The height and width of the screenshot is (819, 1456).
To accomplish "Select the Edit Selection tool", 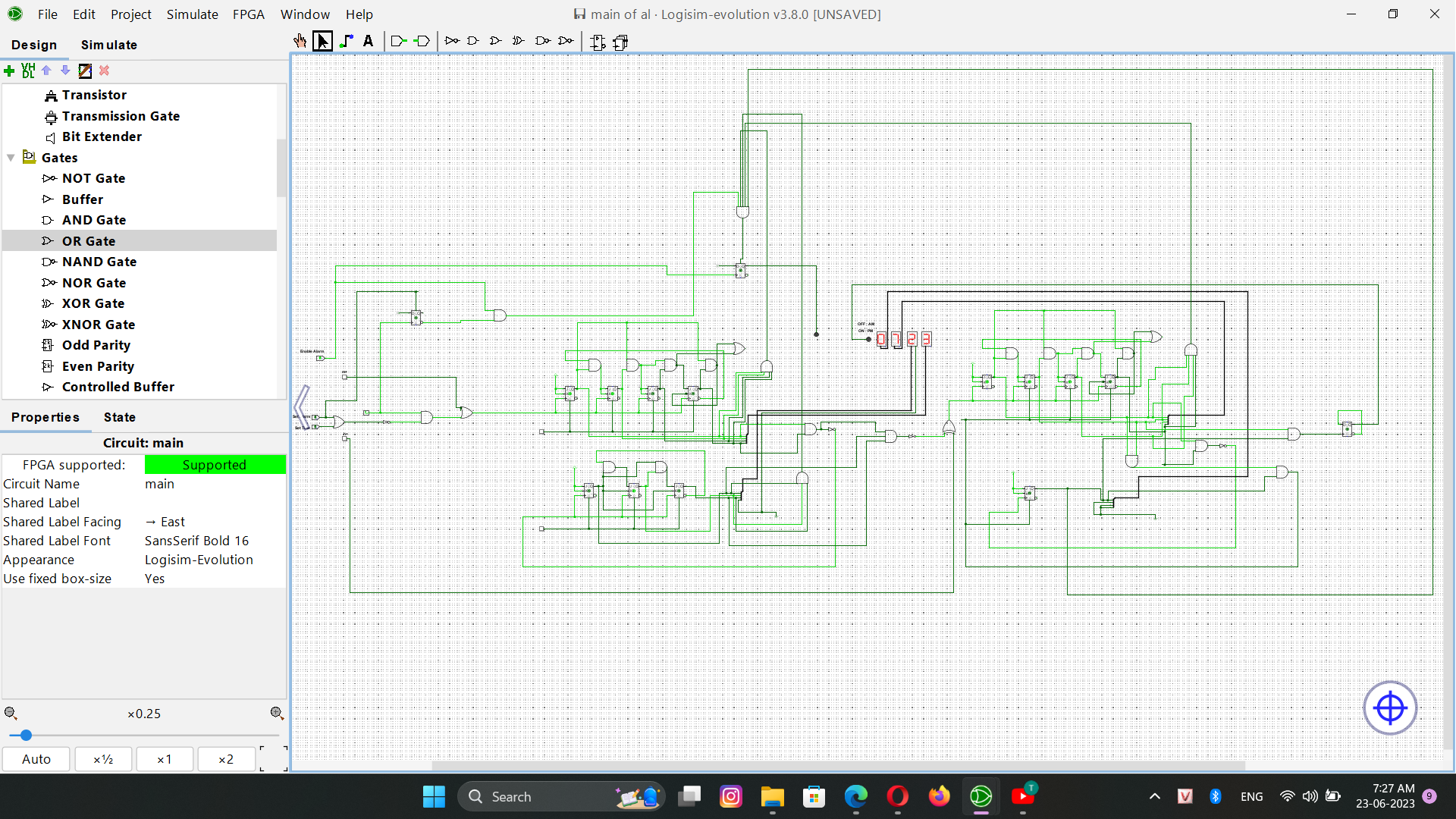I will 323,41.
